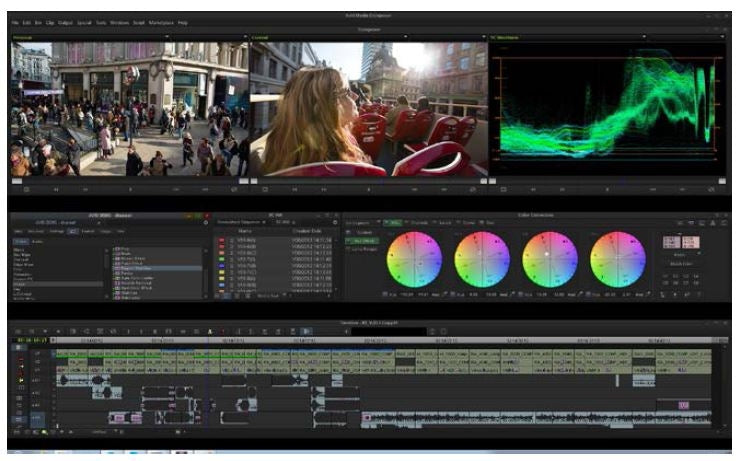This screenshot has height=461, width=741.
Task: Open the YC Waveform display dropdown
Action: 645,38
